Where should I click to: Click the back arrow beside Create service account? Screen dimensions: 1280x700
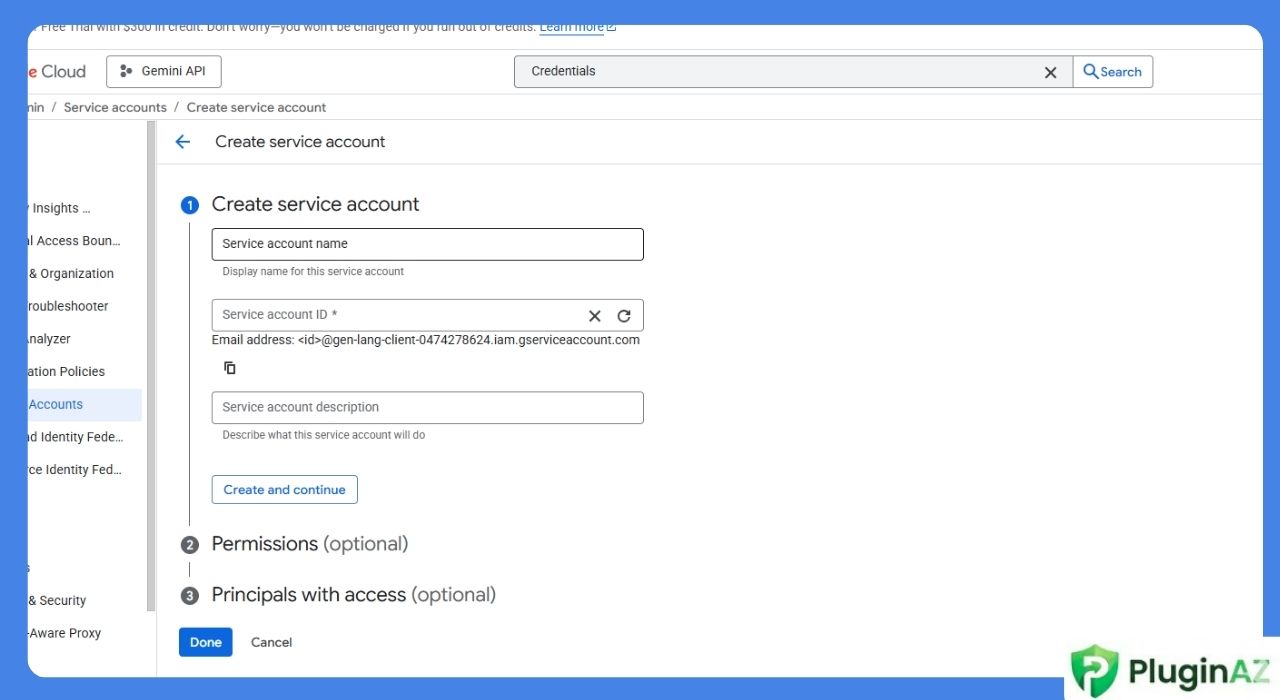pos(182,141)
